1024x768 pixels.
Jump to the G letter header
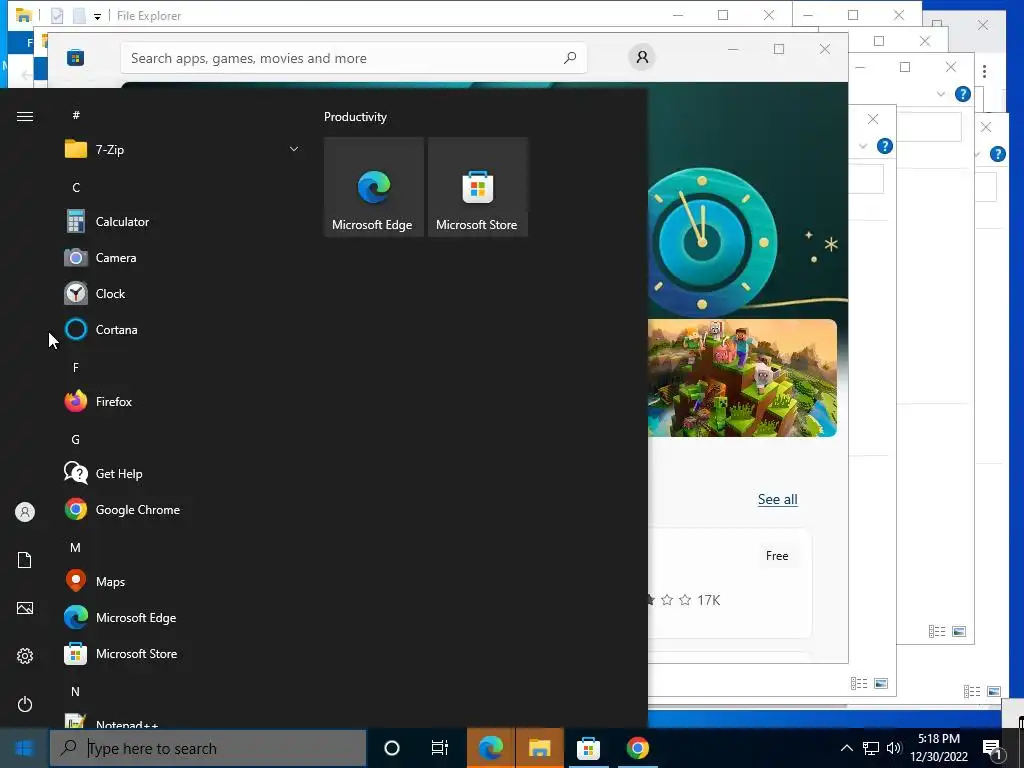click(76, 440)
